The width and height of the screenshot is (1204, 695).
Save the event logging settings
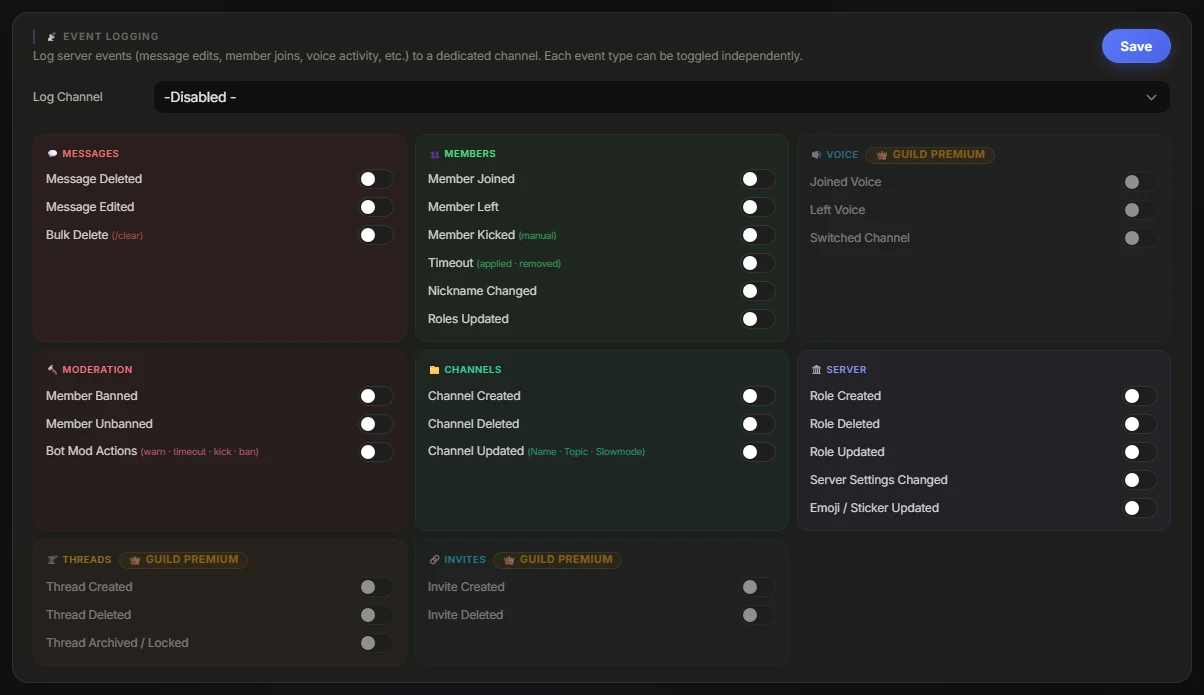(1136, 46)
